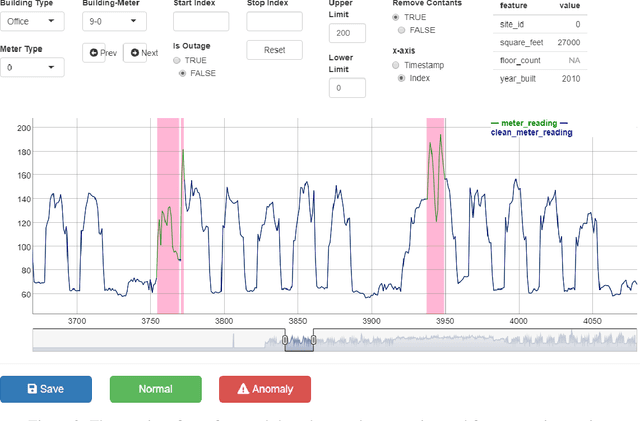Screen dimensions: 640x421
Task: Advance to the Next building meter
Action: [x=141, y=53]
